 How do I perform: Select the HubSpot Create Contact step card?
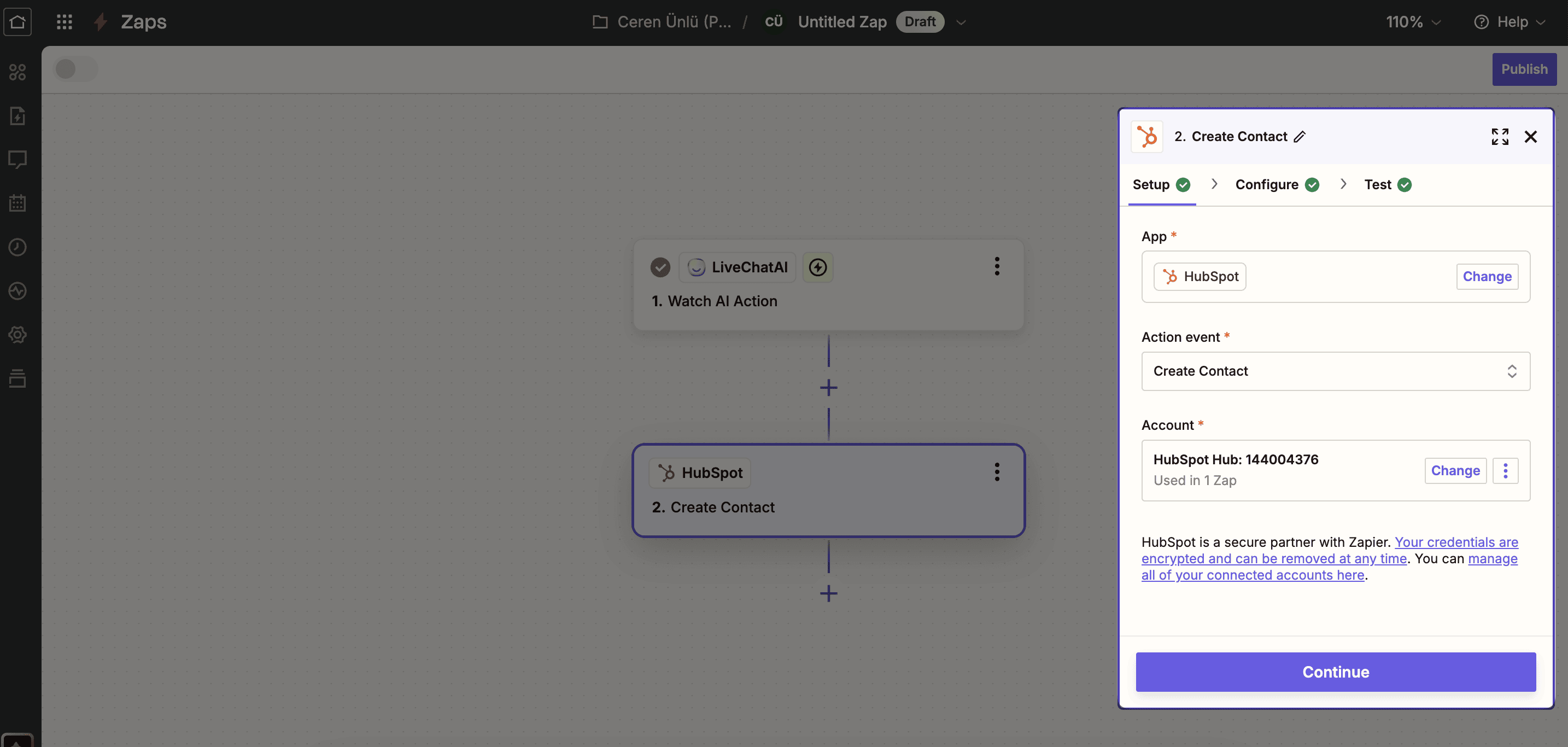(828, 490)
